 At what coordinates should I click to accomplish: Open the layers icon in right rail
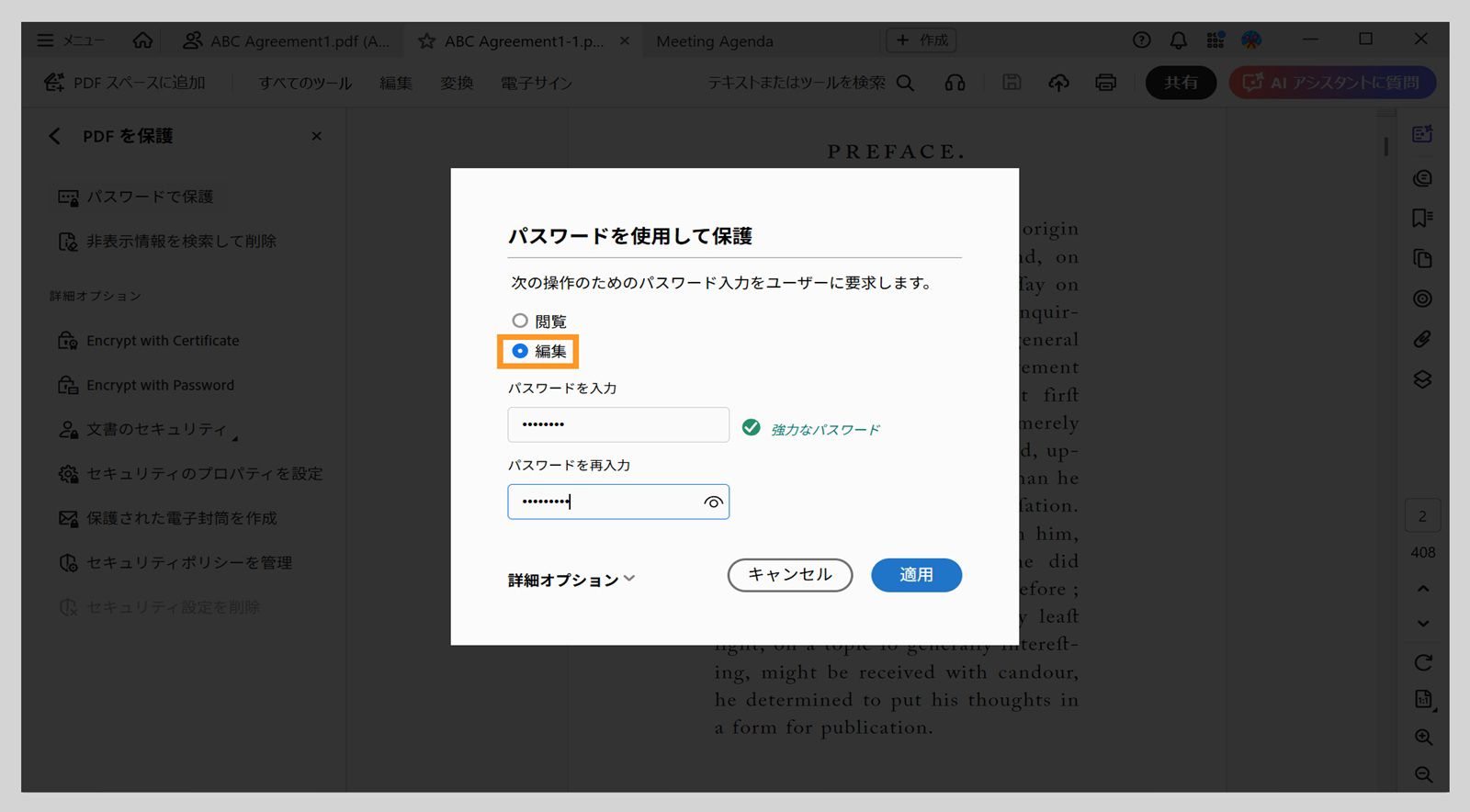pyautogui.click(x=1422, y=379)
